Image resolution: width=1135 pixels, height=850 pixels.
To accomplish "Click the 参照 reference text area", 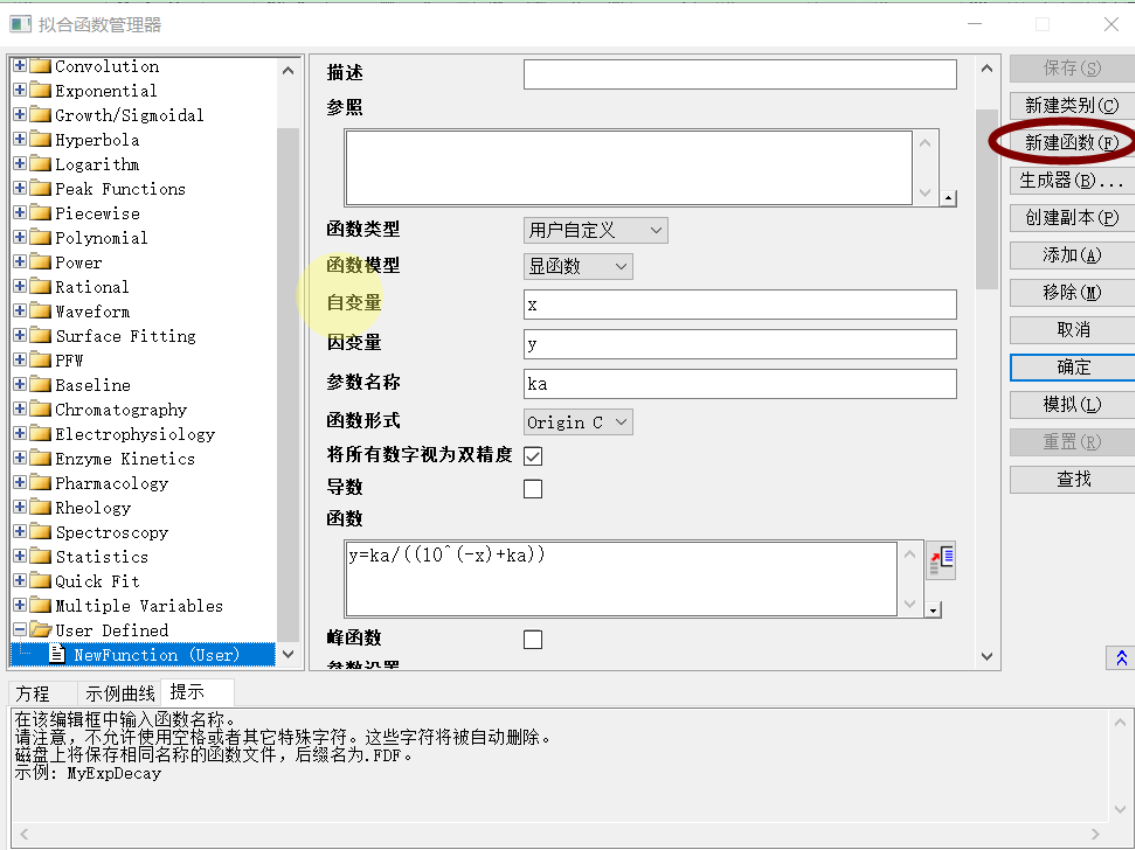I will click(628, 168).
